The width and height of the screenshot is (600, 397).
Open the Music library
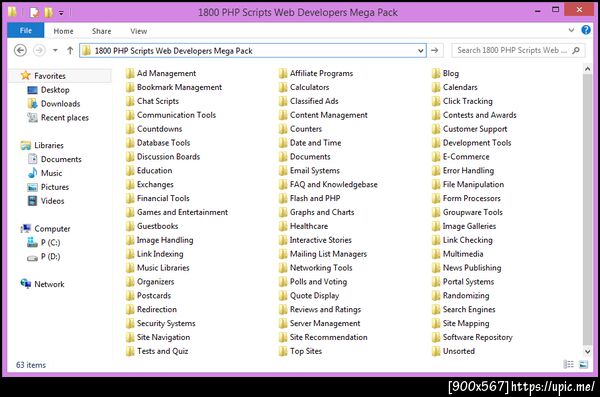click(51, 173)
